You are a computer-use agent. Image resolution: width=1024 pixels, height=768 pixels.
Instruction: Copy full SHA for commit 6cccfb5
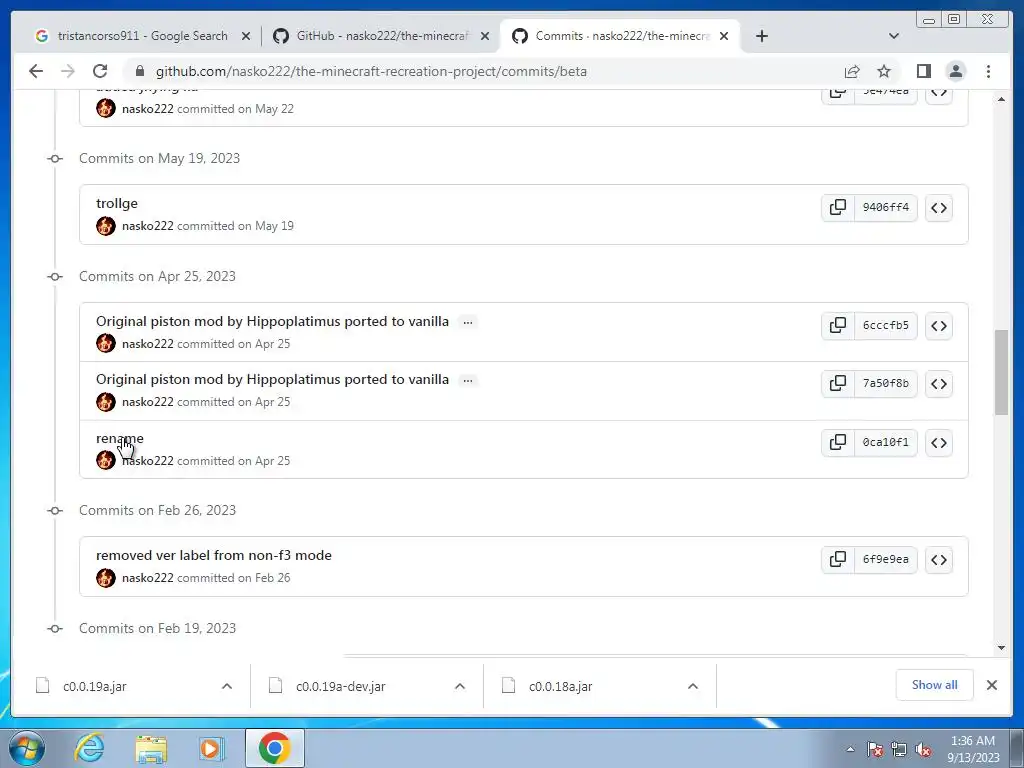point(837,325)
